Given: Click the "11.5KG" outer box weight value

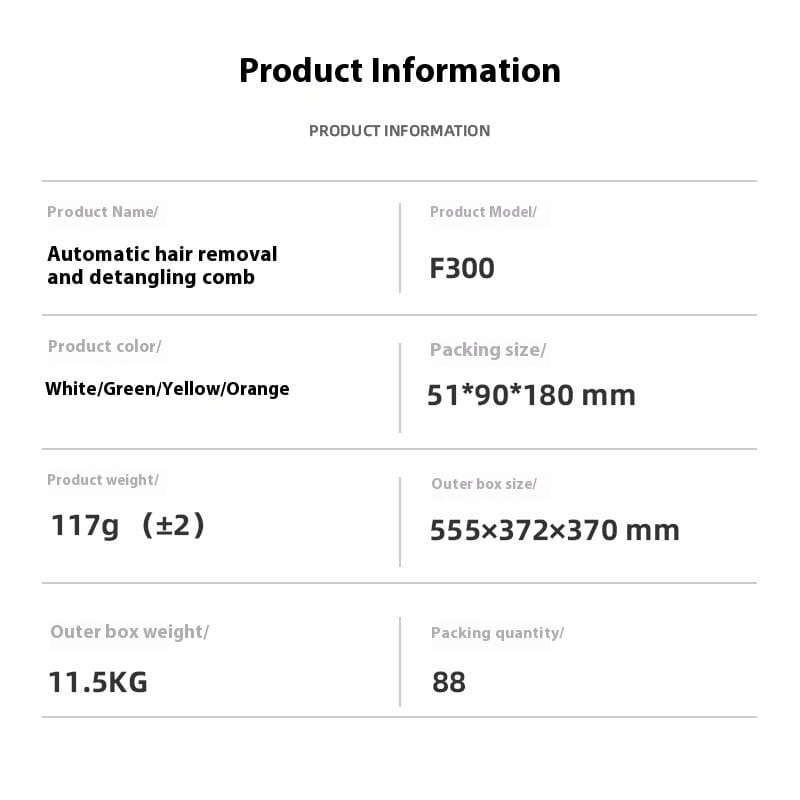Looking at the screenshot, I should pos(98,682).
